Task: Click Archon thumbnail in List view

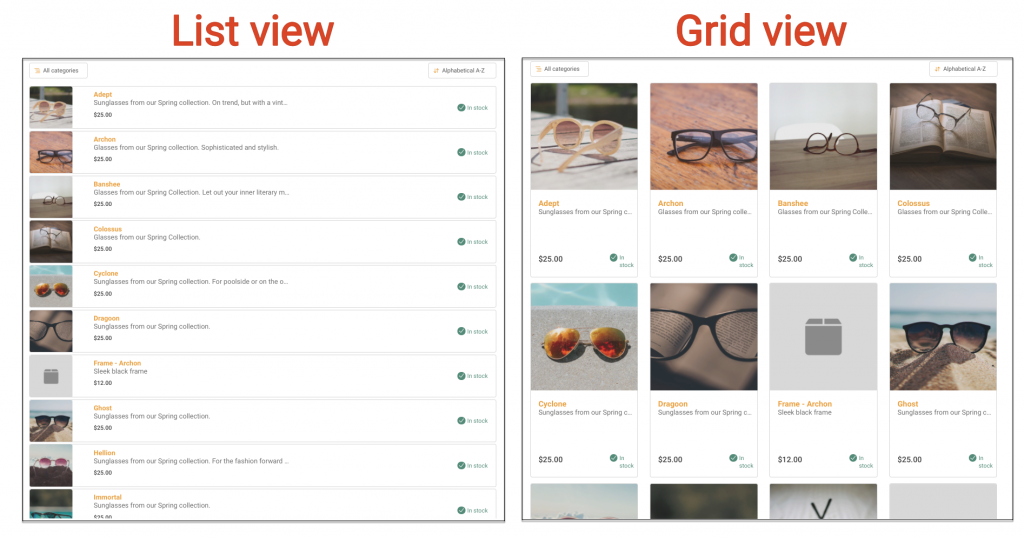Action: [x=51, y=152]
